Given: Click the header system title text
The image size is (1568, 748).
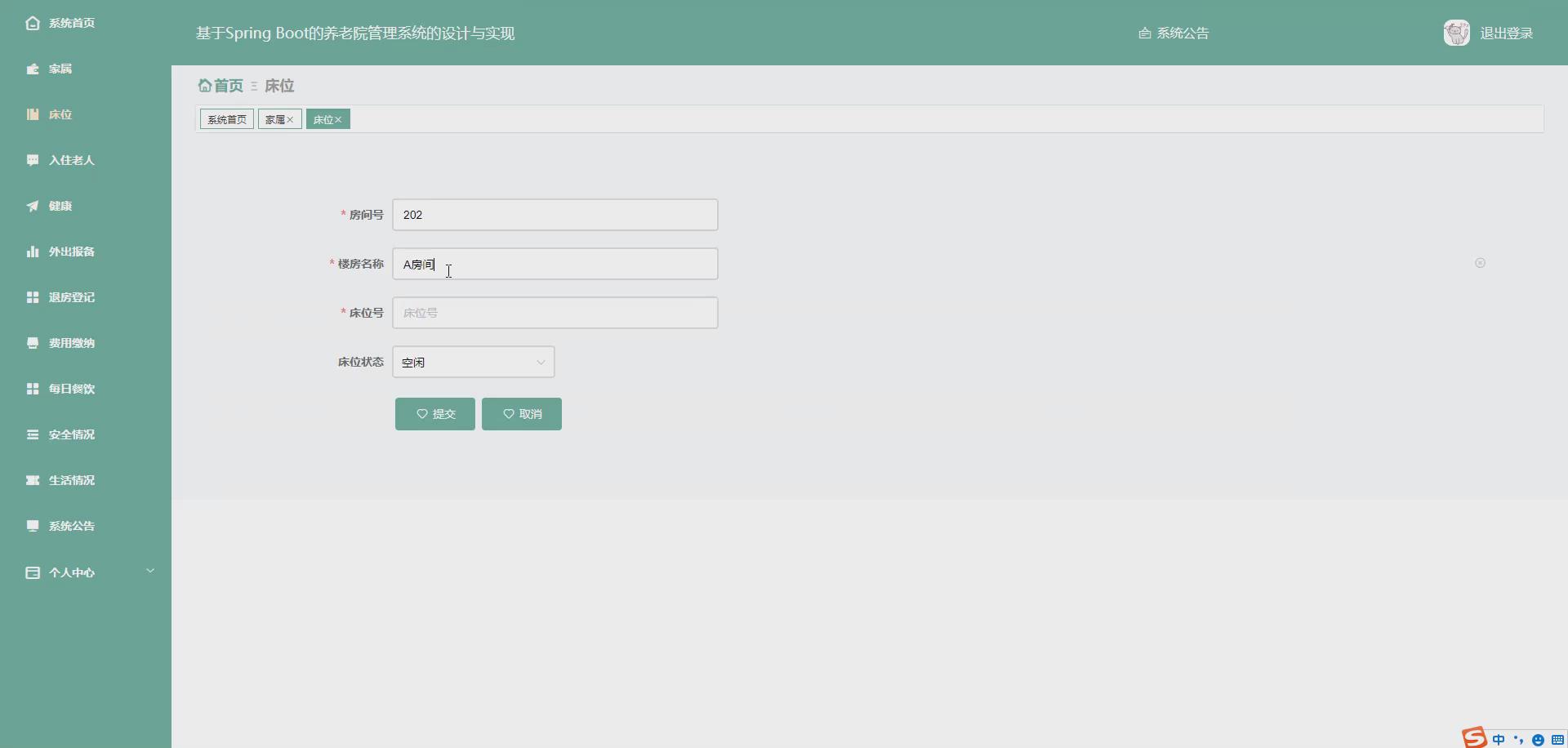Looking at the screenshot, I should [x=355, y=33].
